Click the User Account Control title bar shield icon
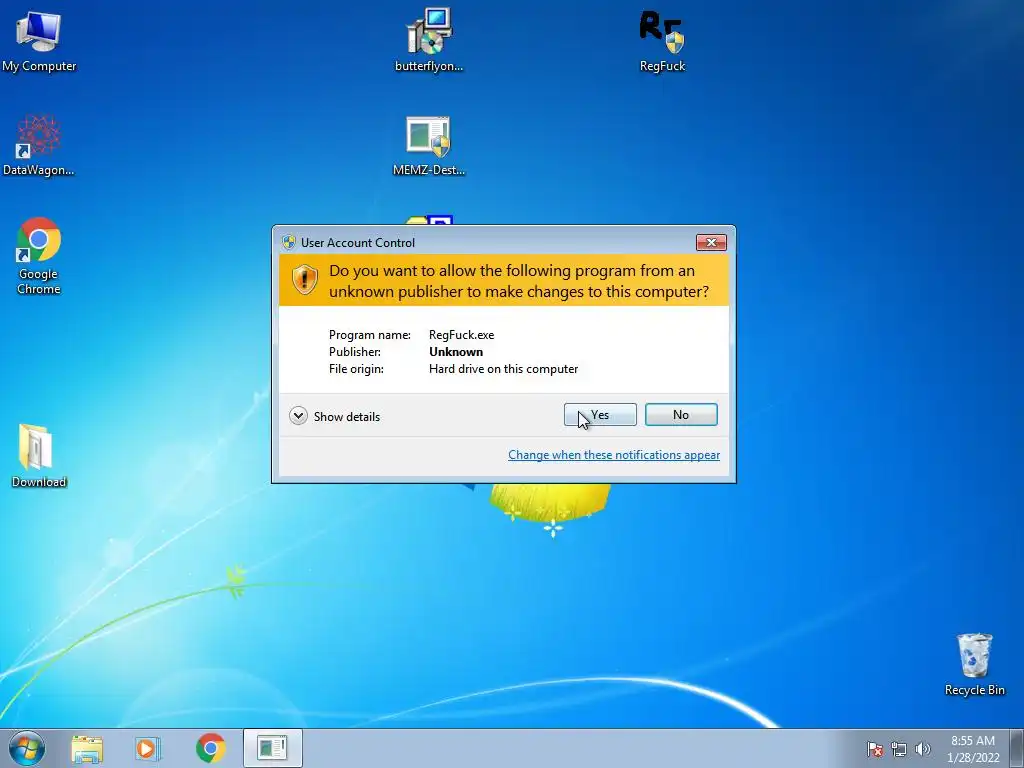Viewport: 1024px width, 768px height. coord(289,242)
